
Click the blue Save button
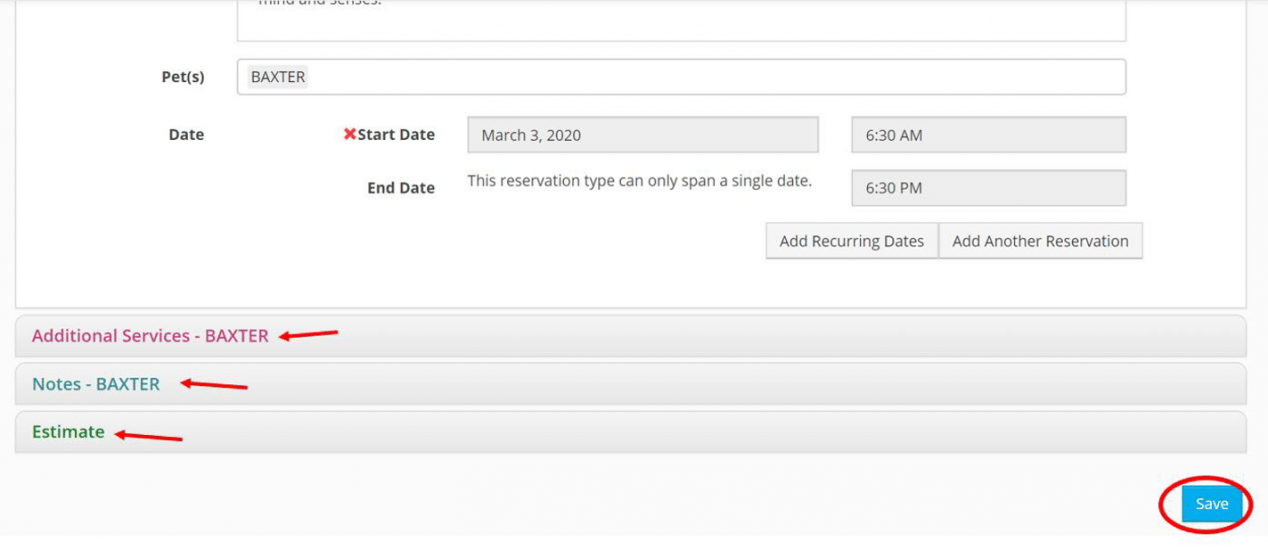(x=1211, y=504)
